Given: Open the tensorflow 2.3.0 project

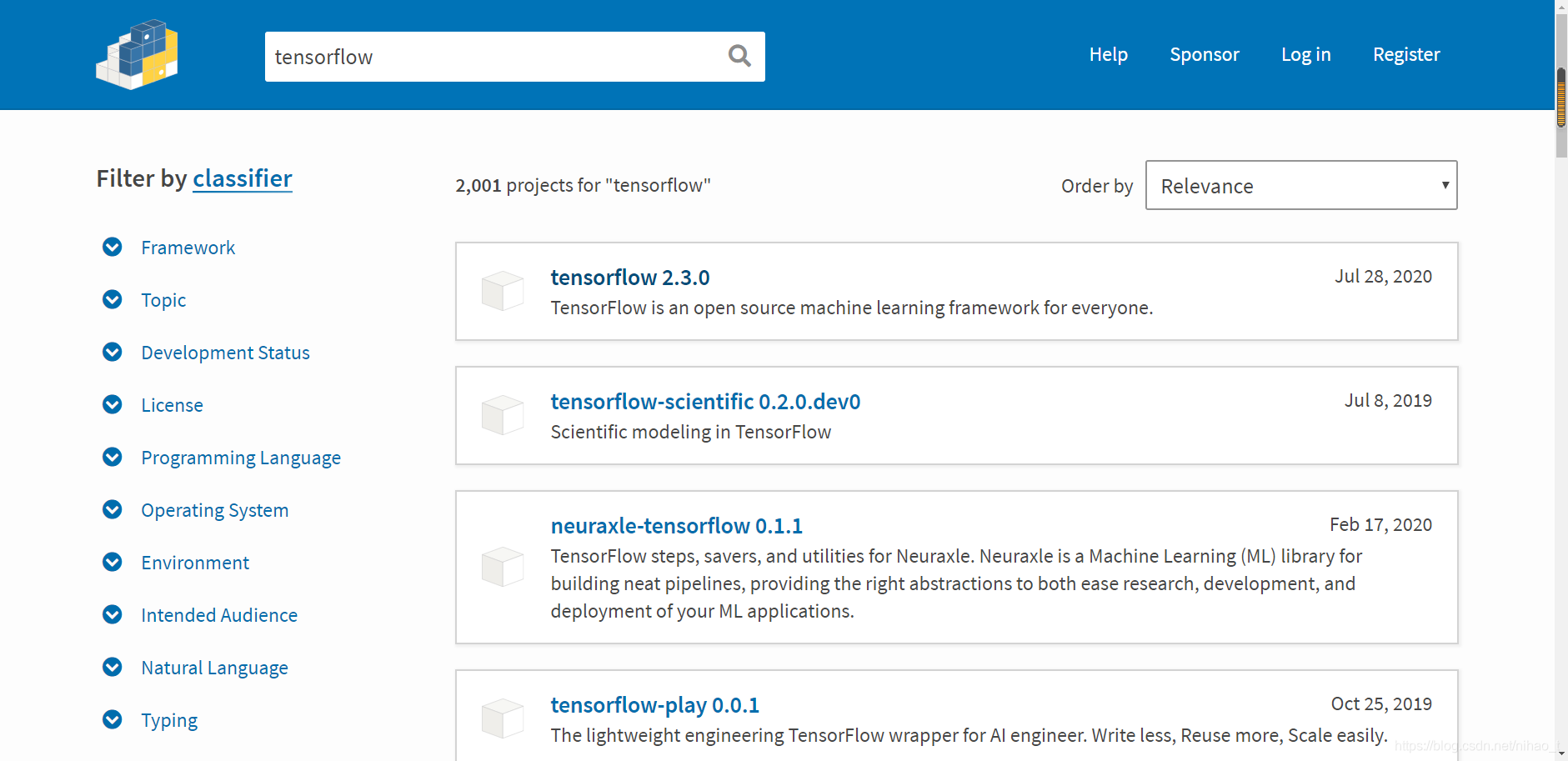Looking at the screenshot, I should coord(630,277).
